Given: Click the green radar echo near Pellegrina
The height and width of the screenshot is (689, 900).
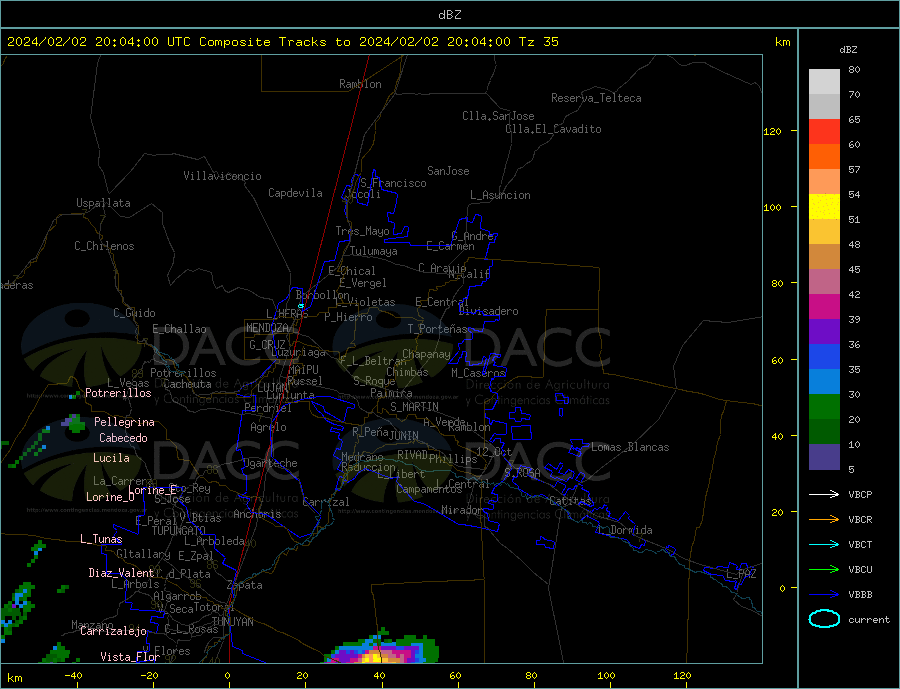Looking at the screenshot, I should pos(73,423).
